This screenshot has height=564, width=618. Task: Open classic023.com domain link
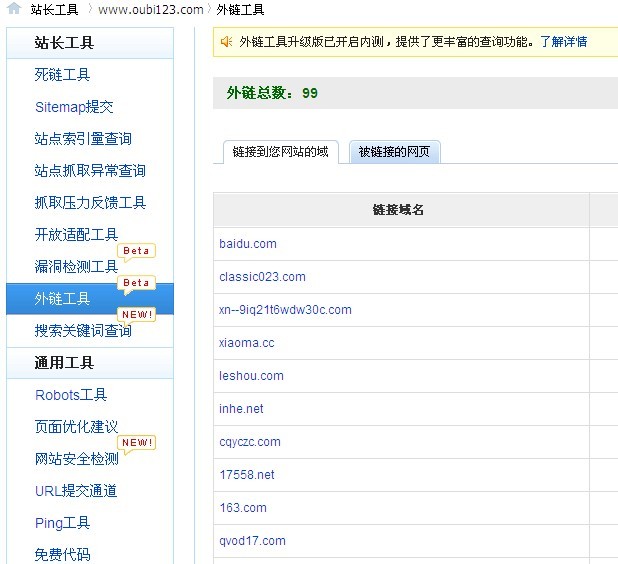tap(262, 277)
